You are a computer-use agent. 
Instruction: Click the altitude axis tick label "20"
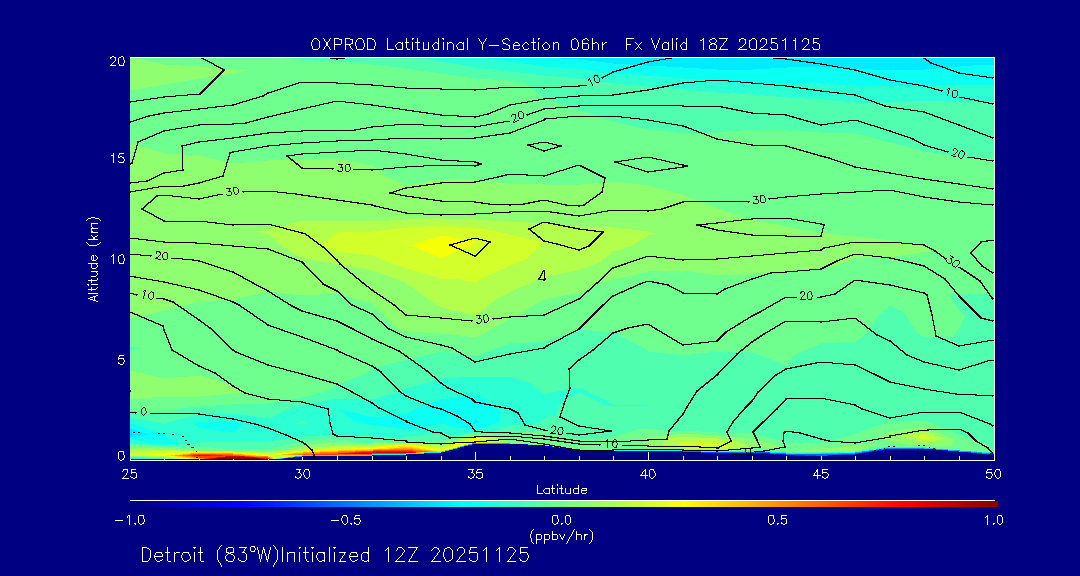pyautogui.click(x=117, y=61)
